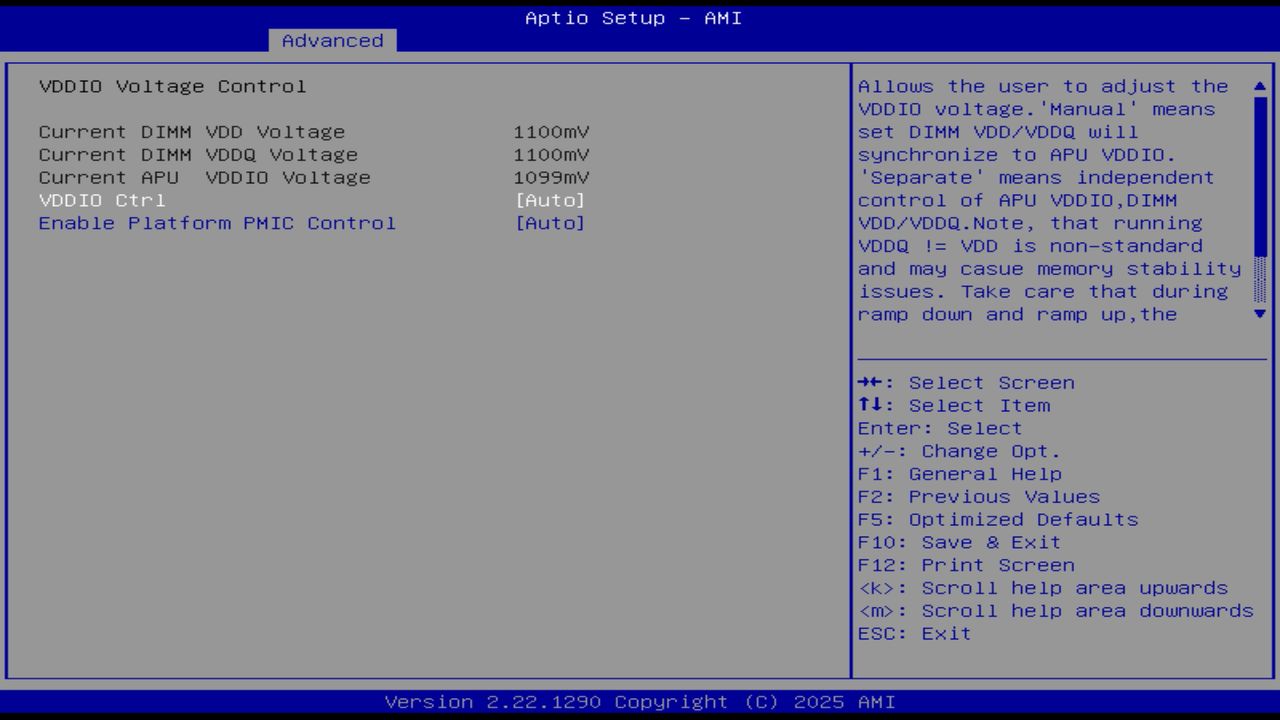Click the scroll-down arrow in the help area

tap(1259, 313)
